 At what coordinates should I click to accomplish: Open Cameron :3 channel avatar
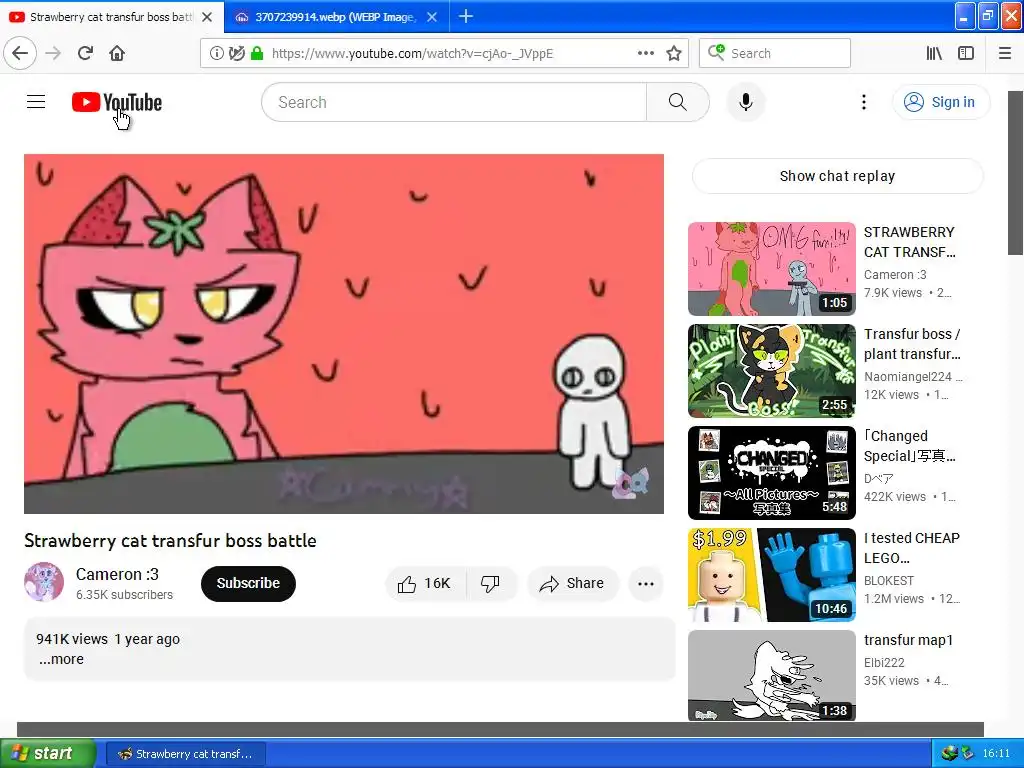[44, 582]
